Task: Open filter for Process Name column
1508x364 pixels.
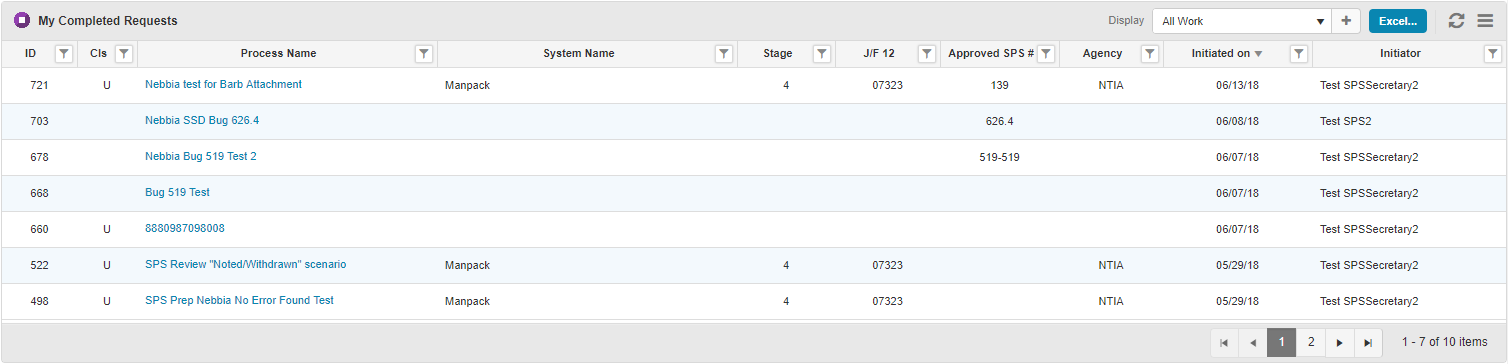Action: tap(424, 54)
